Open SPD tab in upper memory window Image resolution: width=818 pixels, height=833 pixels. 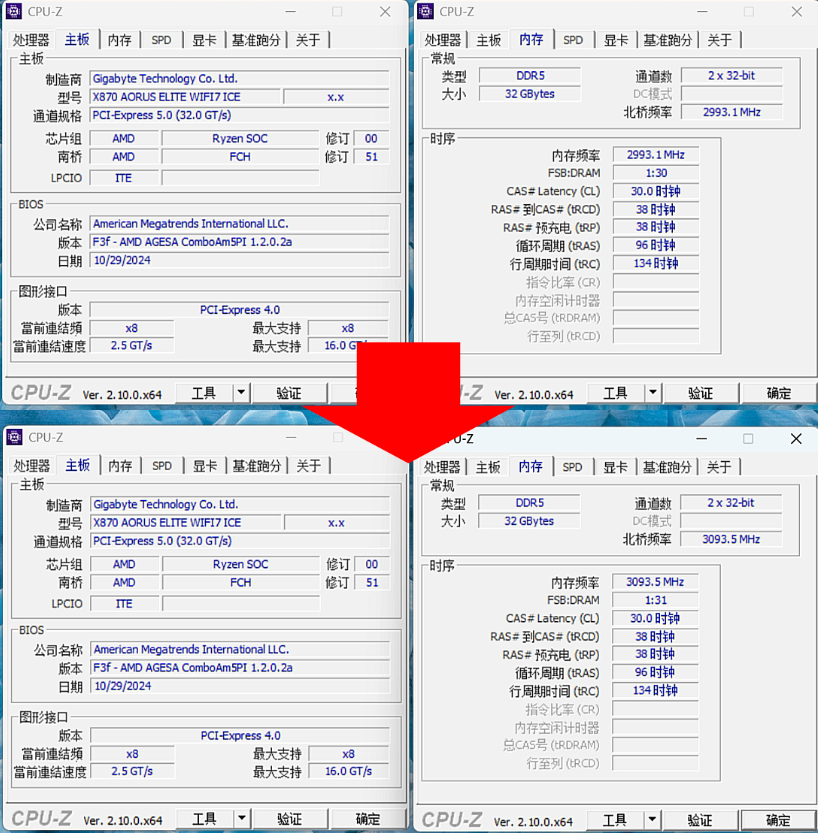573,40
